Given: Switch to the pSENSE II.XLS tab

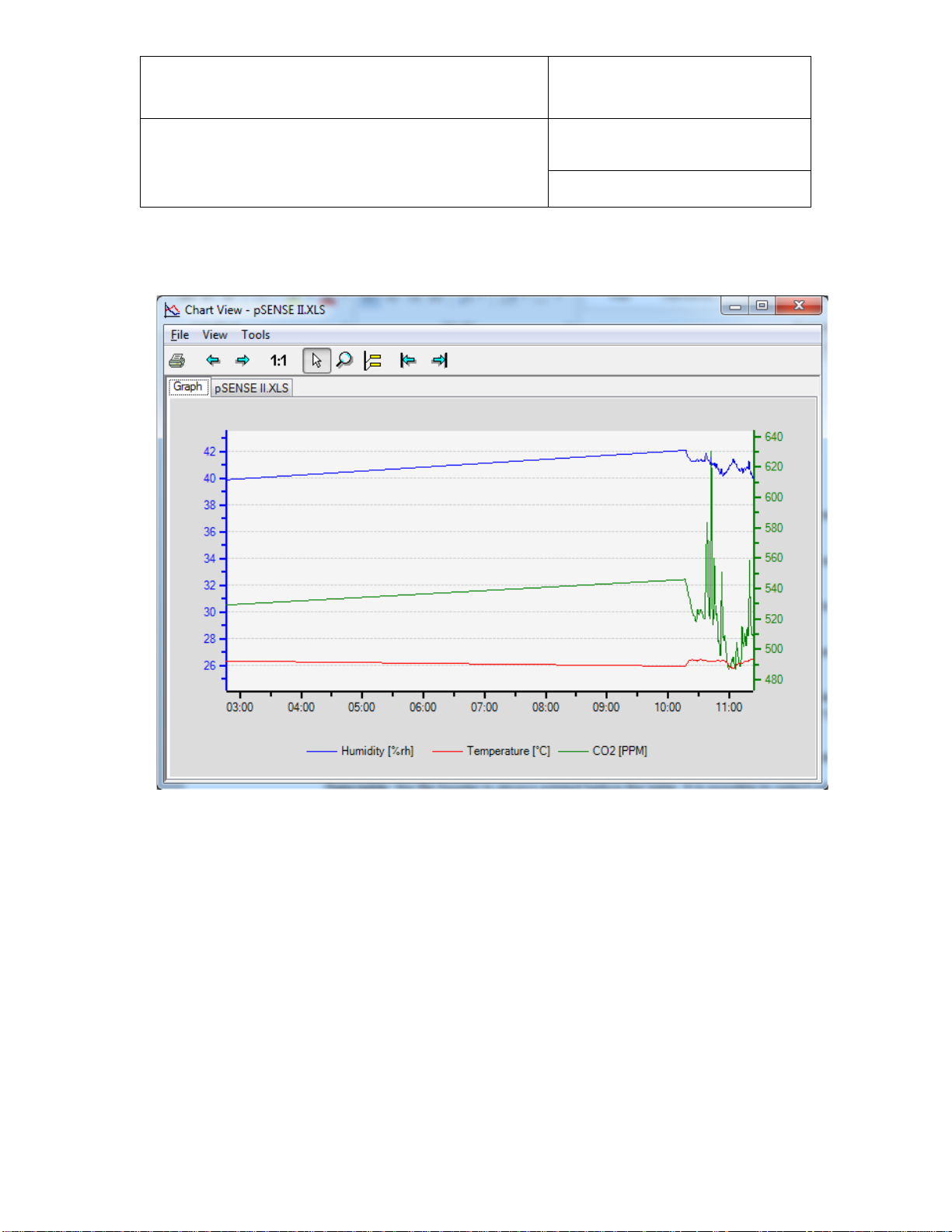Looking at the screenshot, I should pyautogui.click(x=252, y=388).
